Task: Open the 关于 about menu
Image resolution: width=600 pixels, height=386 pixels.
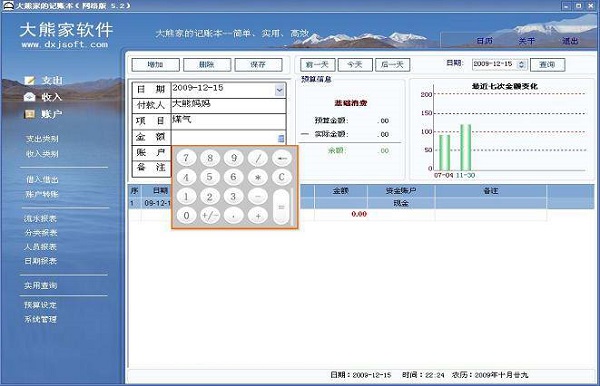Action: 527,41
